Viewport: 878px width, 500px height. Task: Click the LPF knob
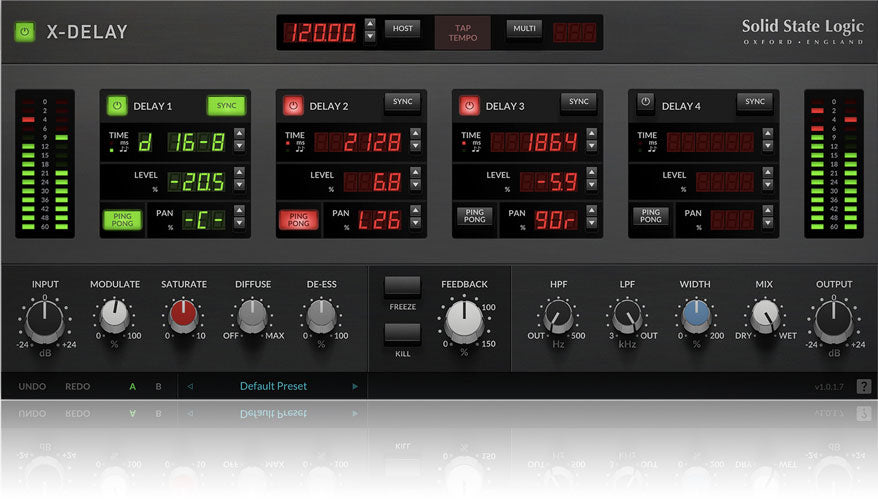tap(627, 315)
